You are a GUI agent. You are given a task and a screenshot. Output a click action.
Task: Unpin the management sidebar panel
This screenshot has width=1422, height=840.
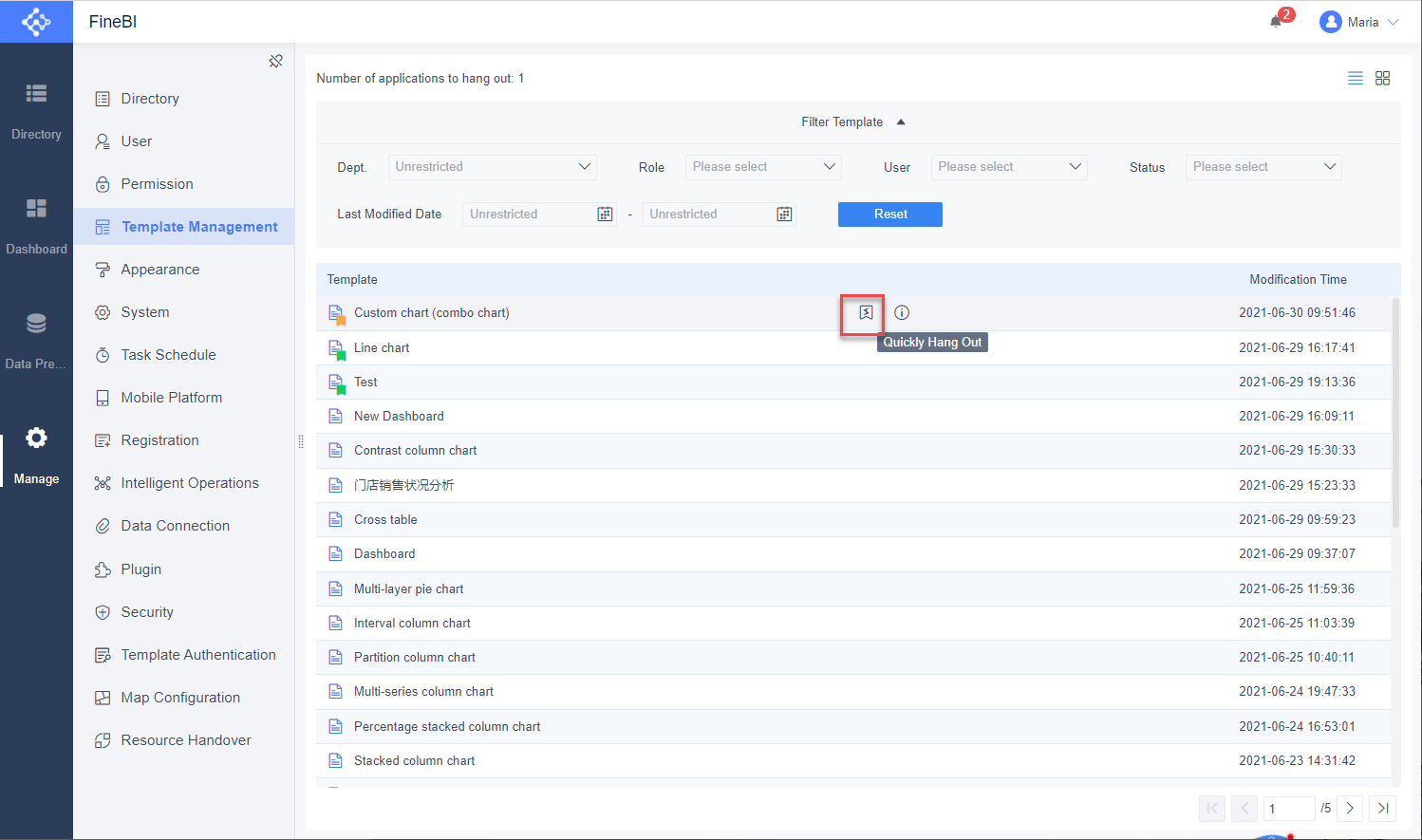pos(275,60)
